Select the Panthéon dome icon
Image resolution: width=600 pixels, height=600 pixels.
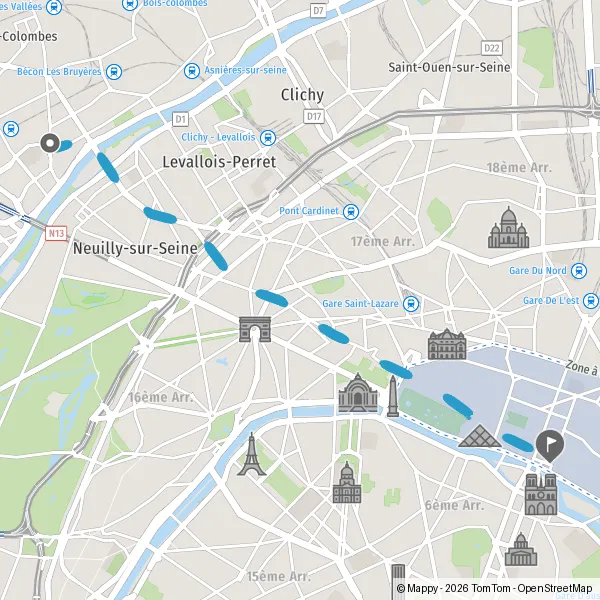point(521,549)
